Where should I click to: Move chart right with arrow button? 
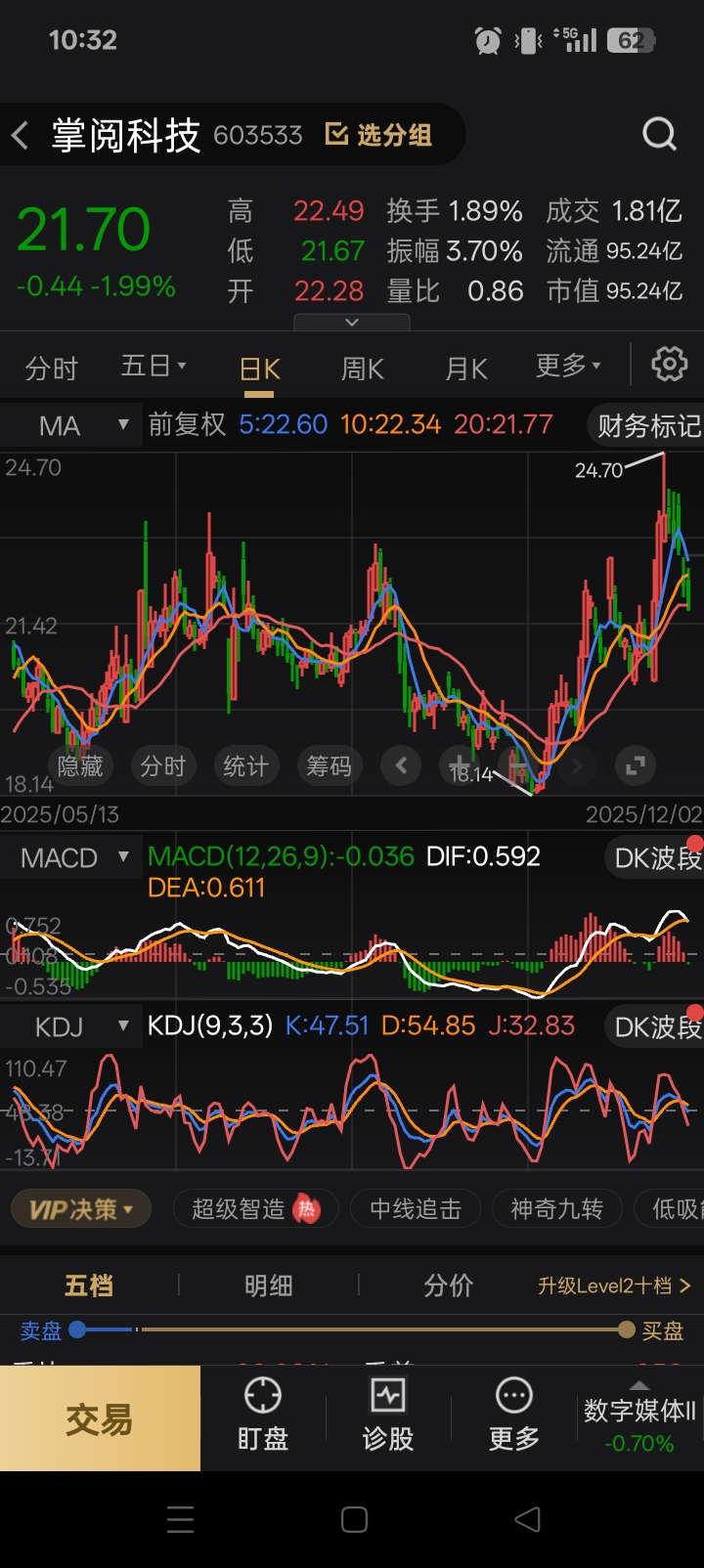point(576,765)
